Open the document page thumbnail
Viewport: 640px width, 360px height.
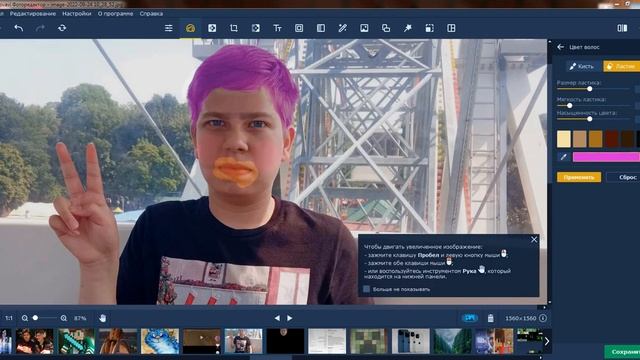click(x=327, y=341)
